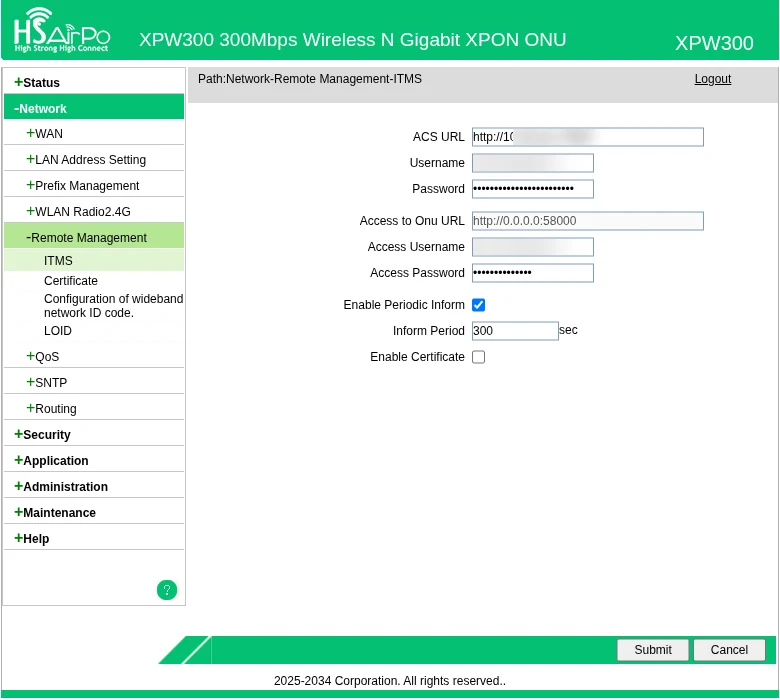Expand LAN Address Setting submenu

pyautogui.click(x=86, y=160)
